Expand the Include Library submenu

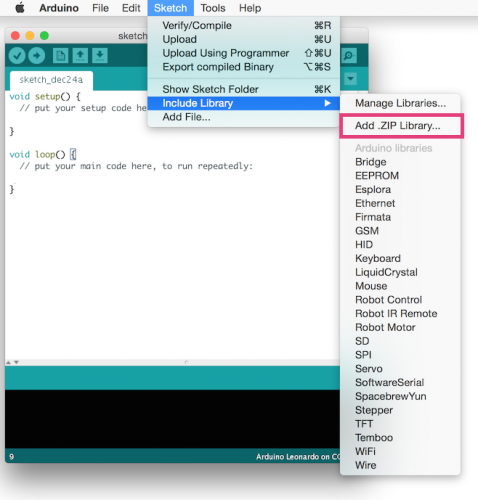(244, 103)
